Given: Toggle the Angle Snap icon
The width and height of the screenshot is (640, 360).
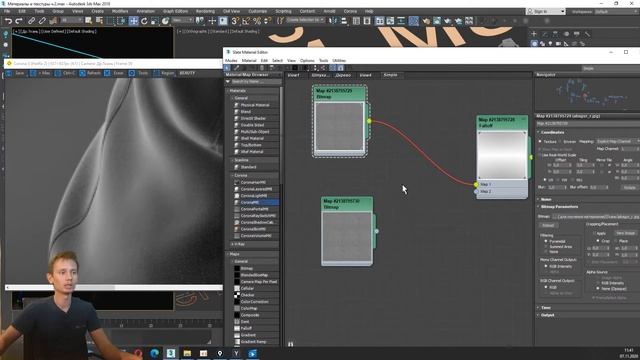Looking at the screenshot, I should [x=246, y=21].
